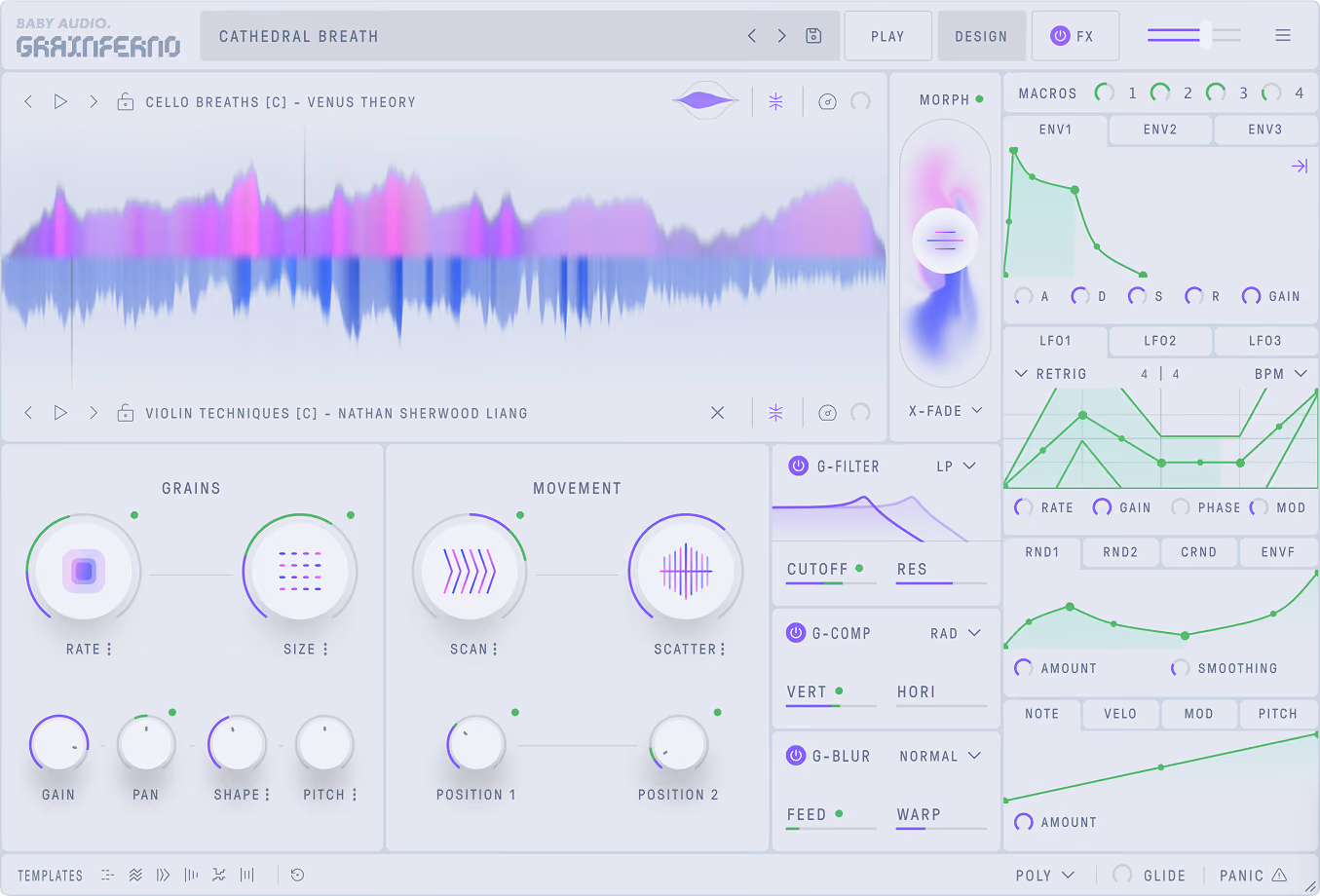1320x896 pixels.
Task: Open the NORMAL blur mode dropdown
Action: 940,756
